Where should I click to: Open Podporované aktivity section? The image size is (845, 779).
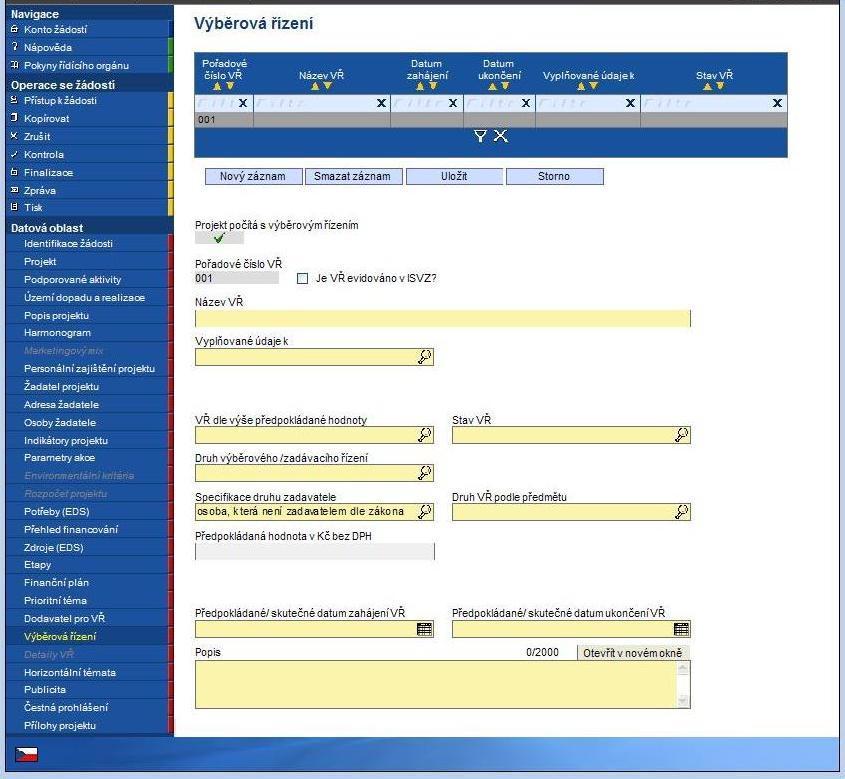click(72, 279)
